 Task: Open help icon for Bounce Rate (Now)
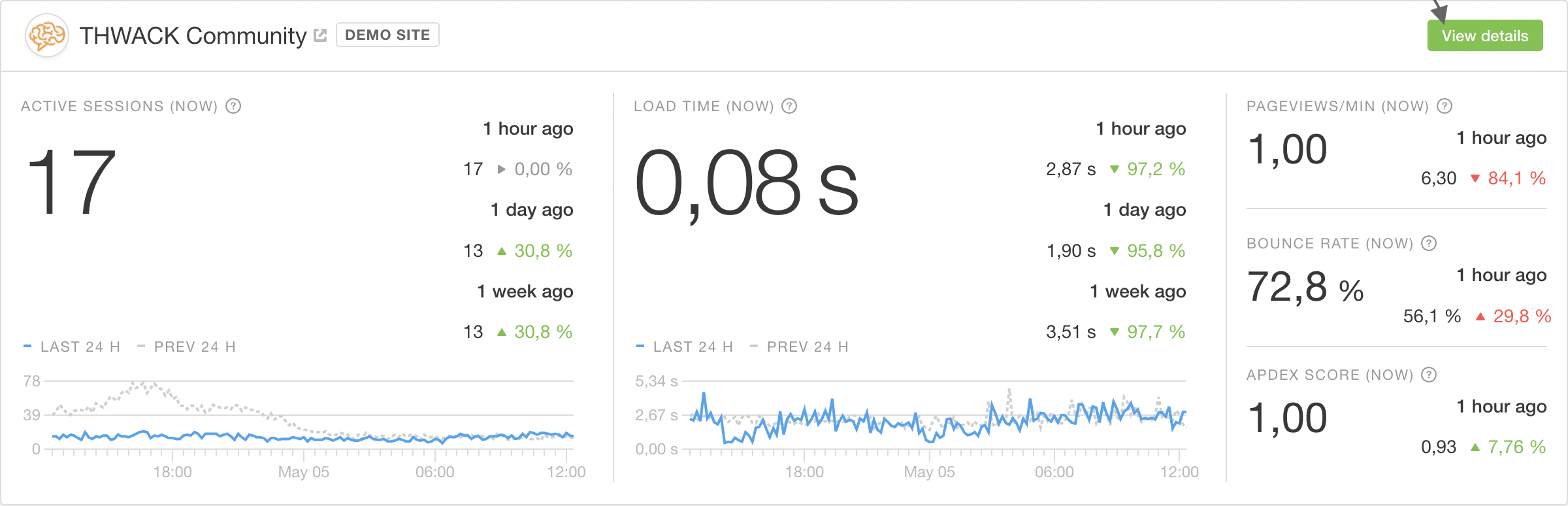(1429, 243)
